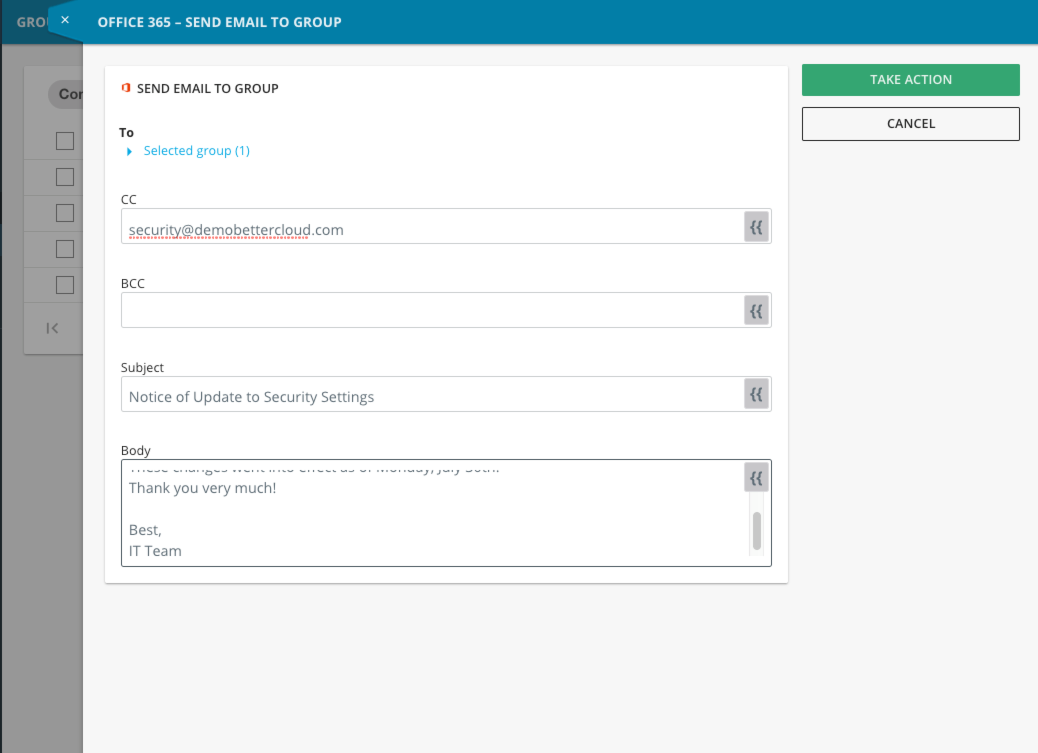1038x753 pixels.
Task: Click the 'IT Team' signature line
Action: click(155, 551)
